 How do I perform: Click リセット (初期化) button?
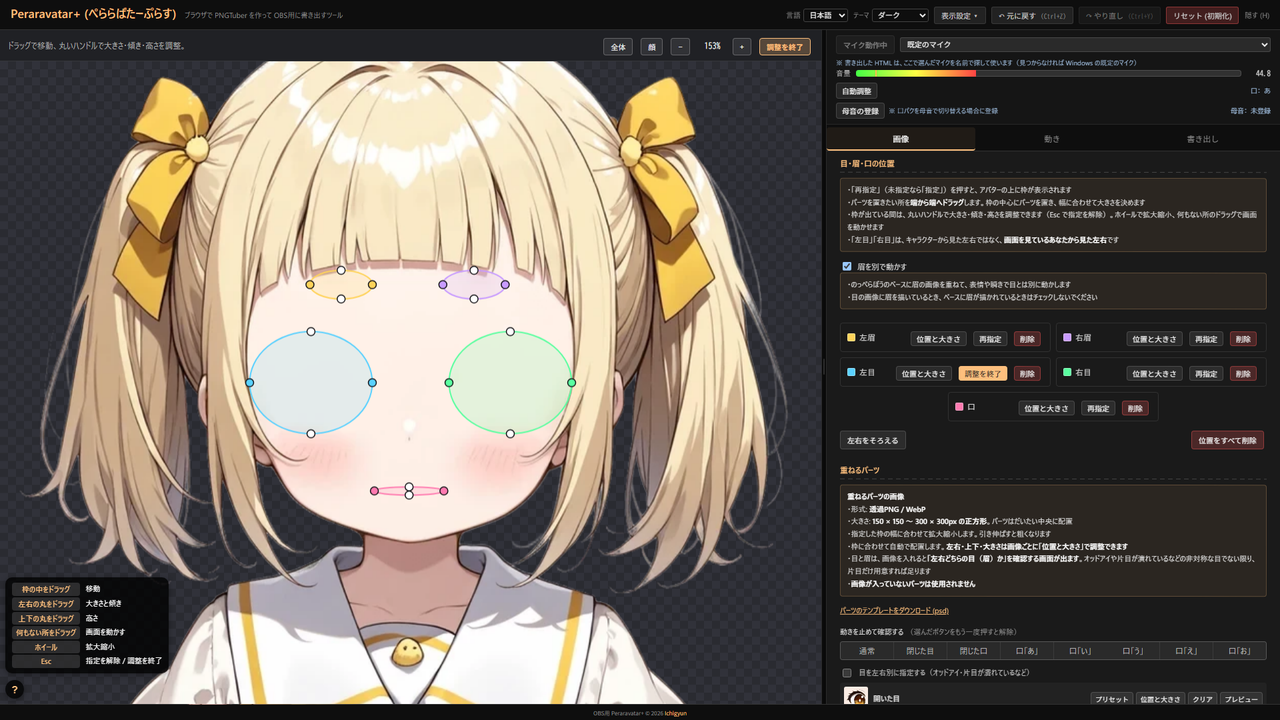click(1202, 16)
